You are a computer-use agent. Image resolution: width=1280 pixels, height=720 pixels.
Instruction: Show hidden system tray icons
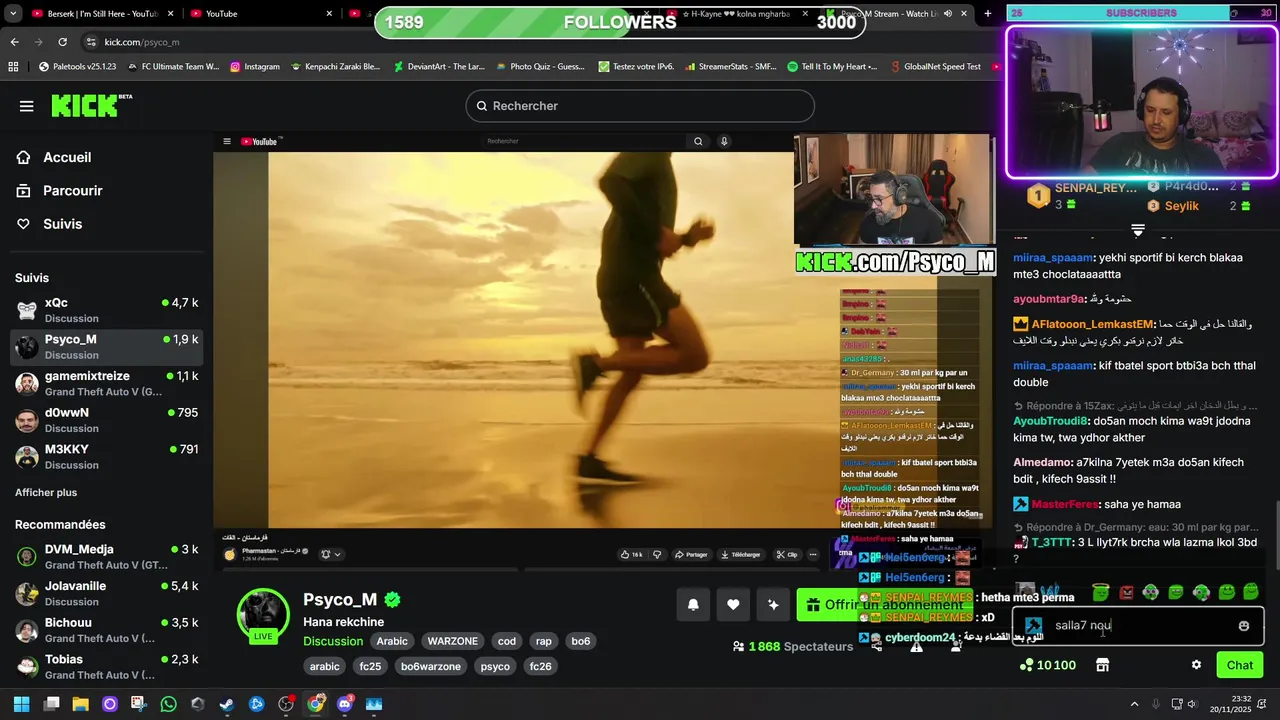pos(1134,704)
